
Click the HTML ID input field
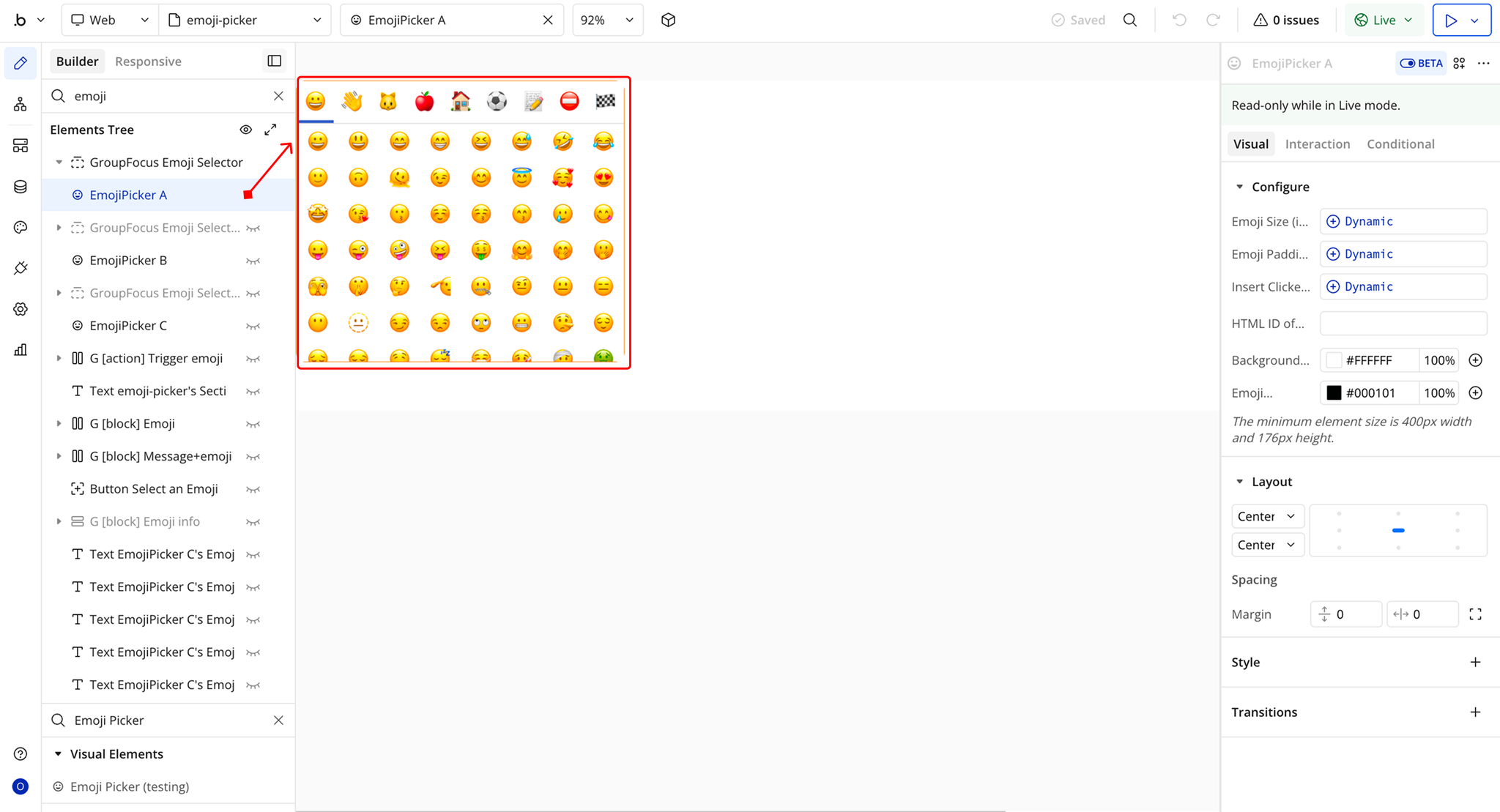(x=1403, y=323)
